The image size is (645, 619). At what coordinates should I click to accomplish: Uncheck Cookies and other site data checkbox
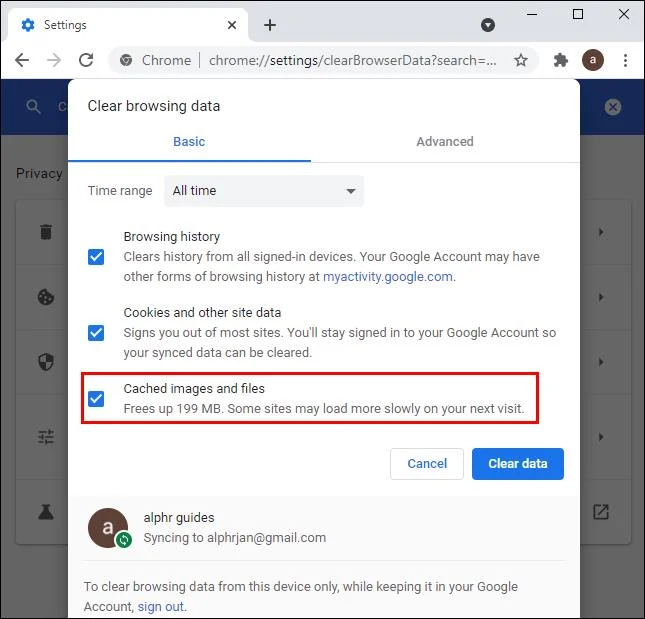click(96, 333)
